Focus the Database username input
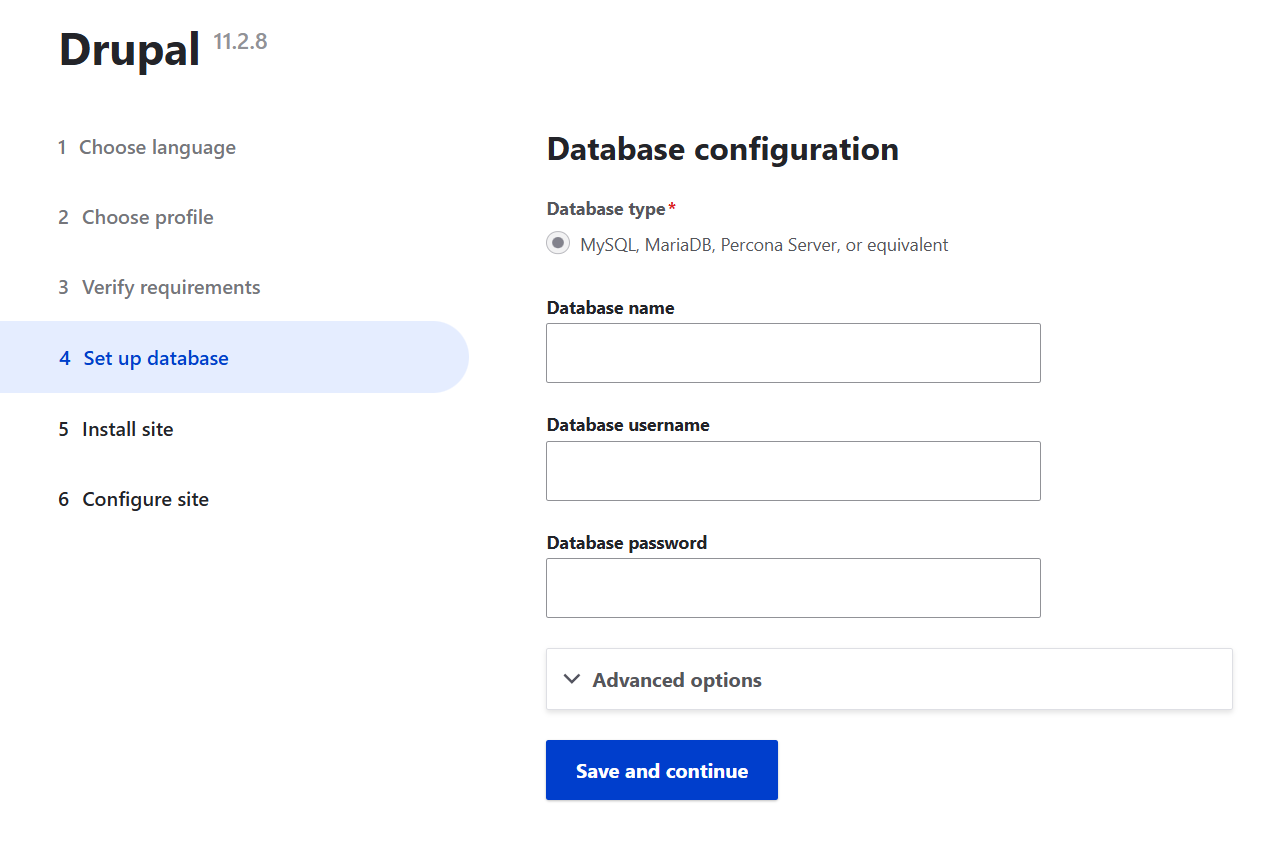Image resolution: width=1270 pixels, height=860 pixels. click(793, 471)
